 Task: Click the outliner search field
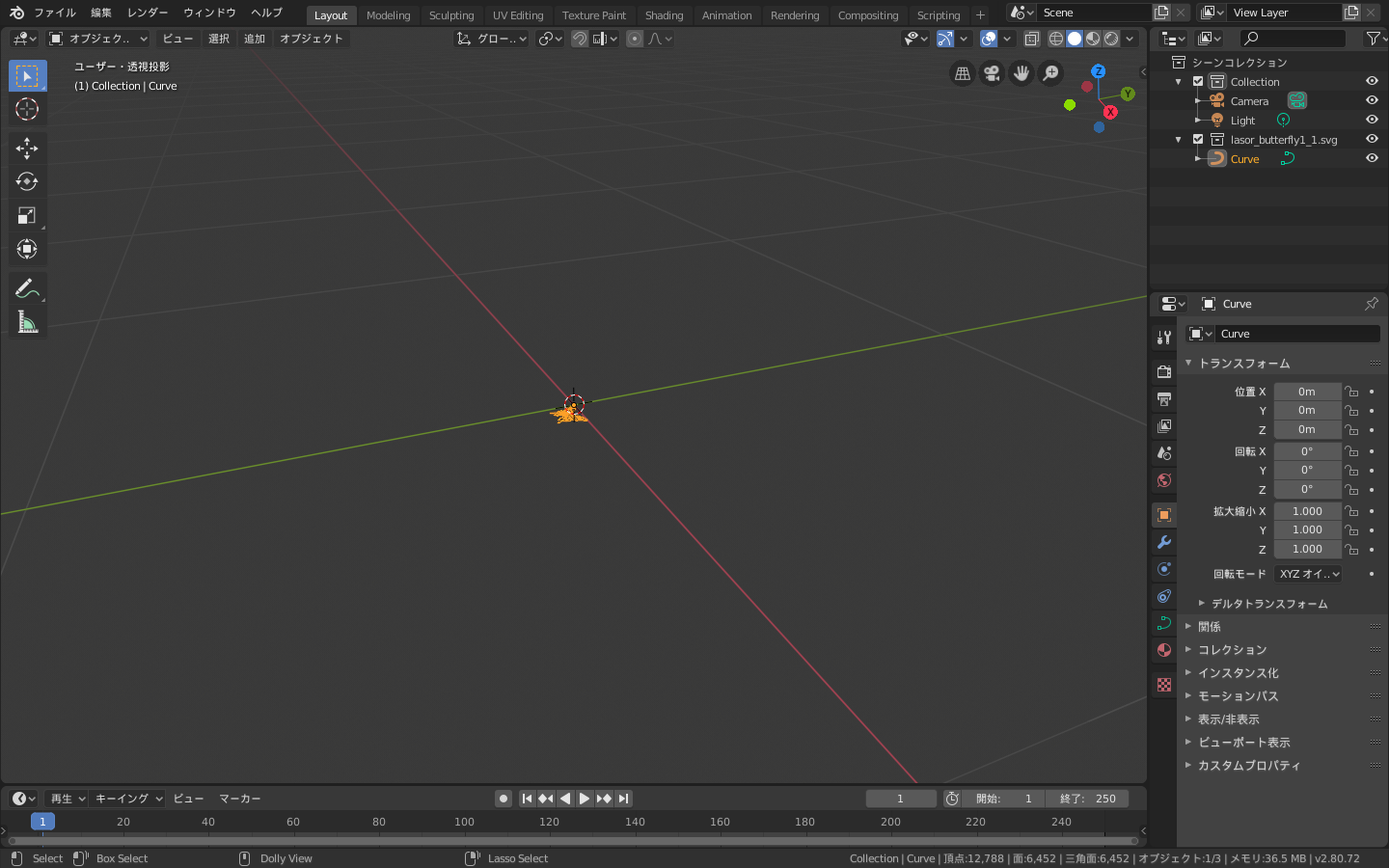[x=1293, y=39]
